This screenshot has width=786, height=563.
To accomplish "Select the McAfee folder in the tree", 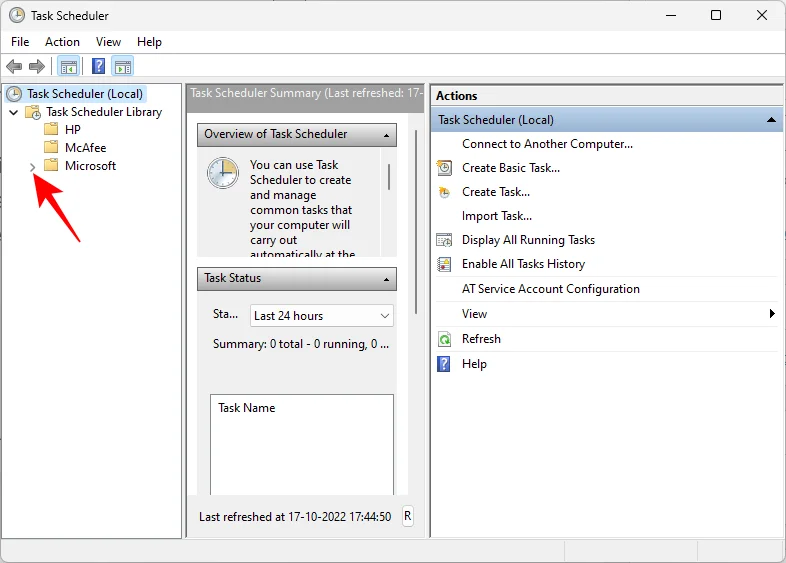I will click(85, 148).
